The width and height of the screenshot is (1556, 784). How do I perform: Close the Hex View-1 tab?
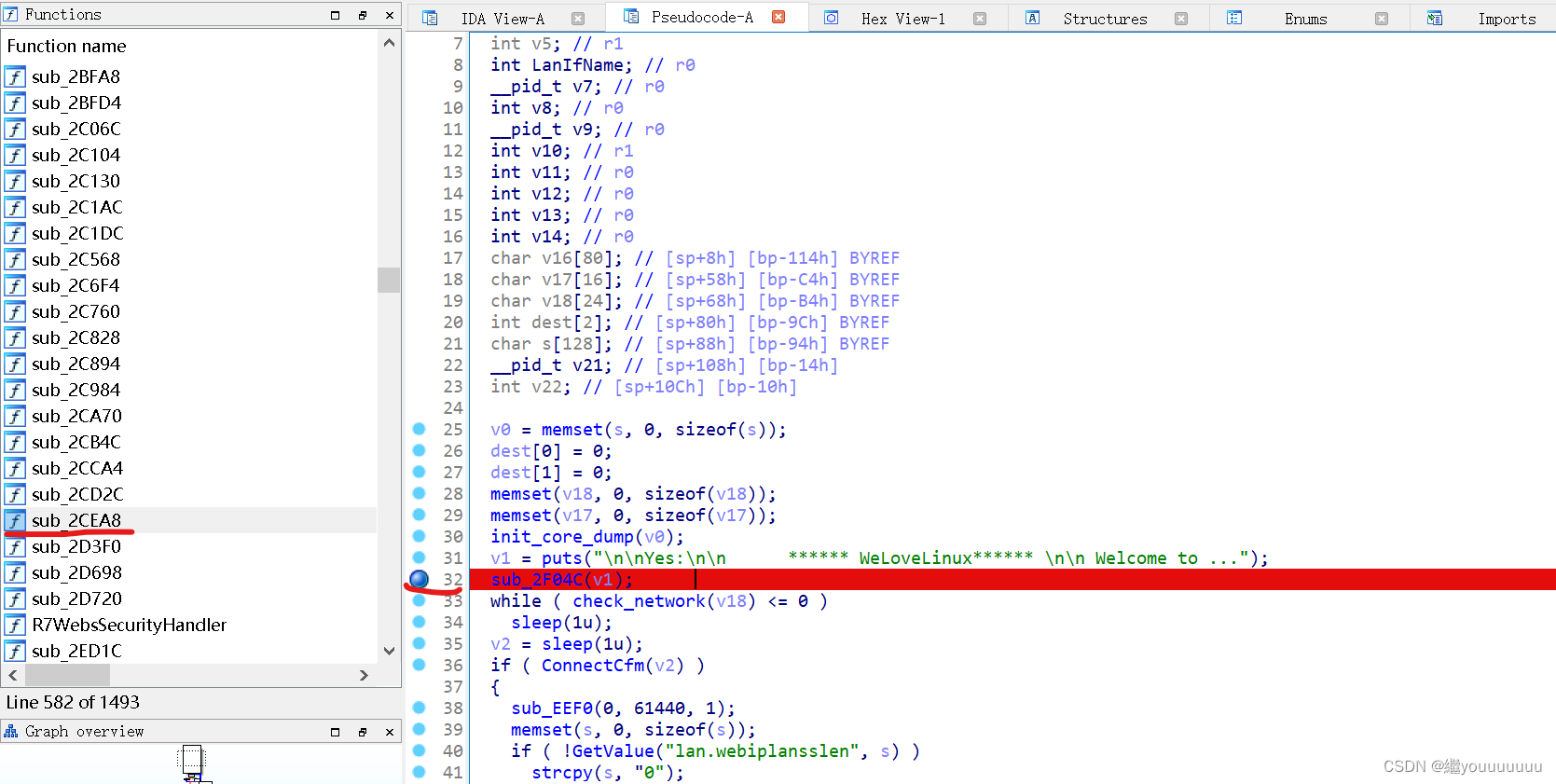tap(980, 19)
